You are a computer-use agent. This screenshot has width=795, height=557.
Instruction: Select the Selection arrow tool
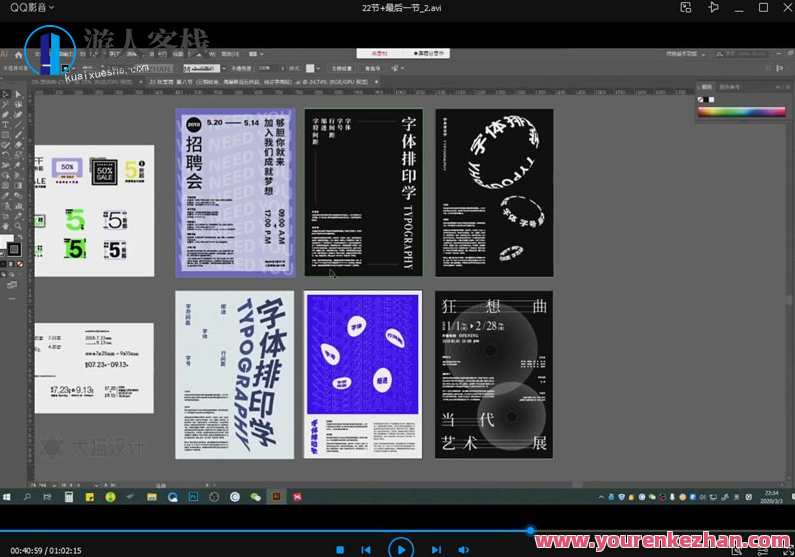[x=6, y=93]
